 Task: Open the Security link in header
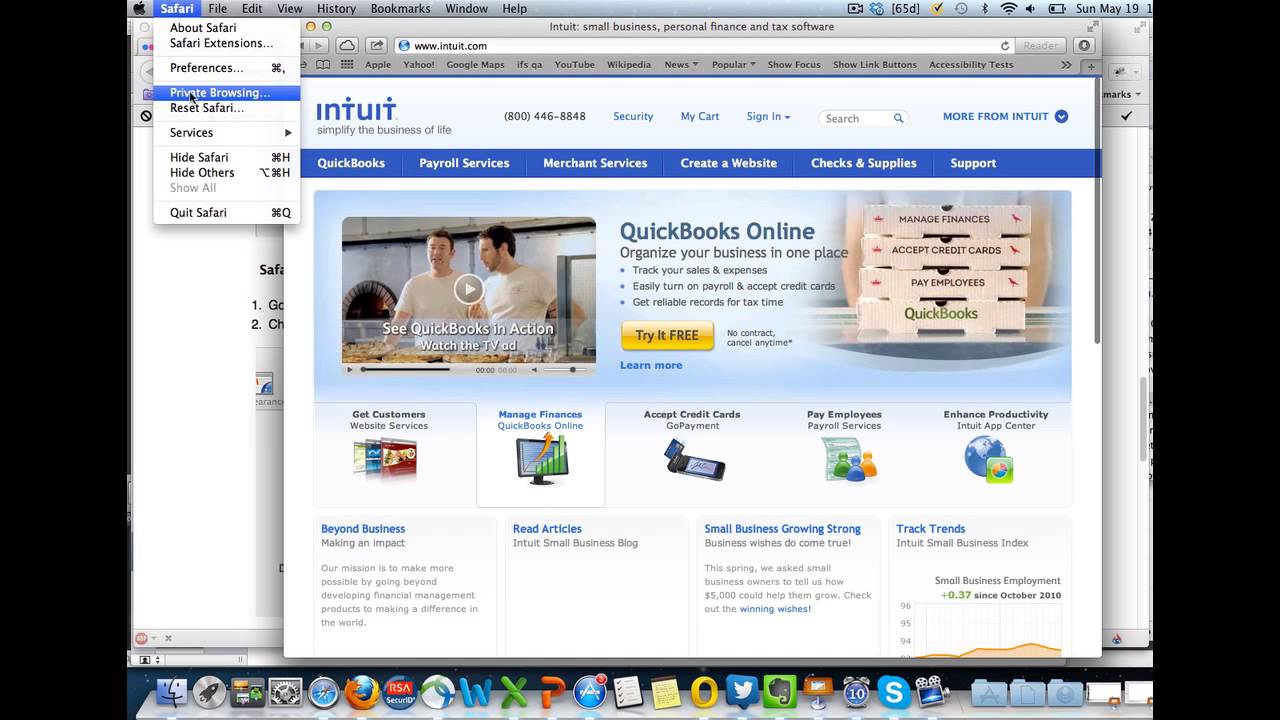pos(633,116)
